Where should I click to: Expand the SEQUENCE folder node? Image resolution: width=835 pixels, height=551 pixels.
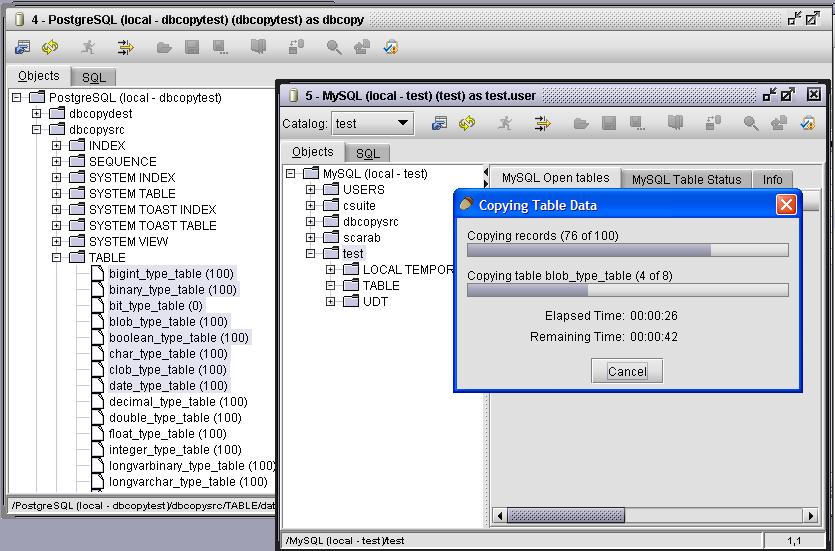pyautogui.click(x=57, y=162)
